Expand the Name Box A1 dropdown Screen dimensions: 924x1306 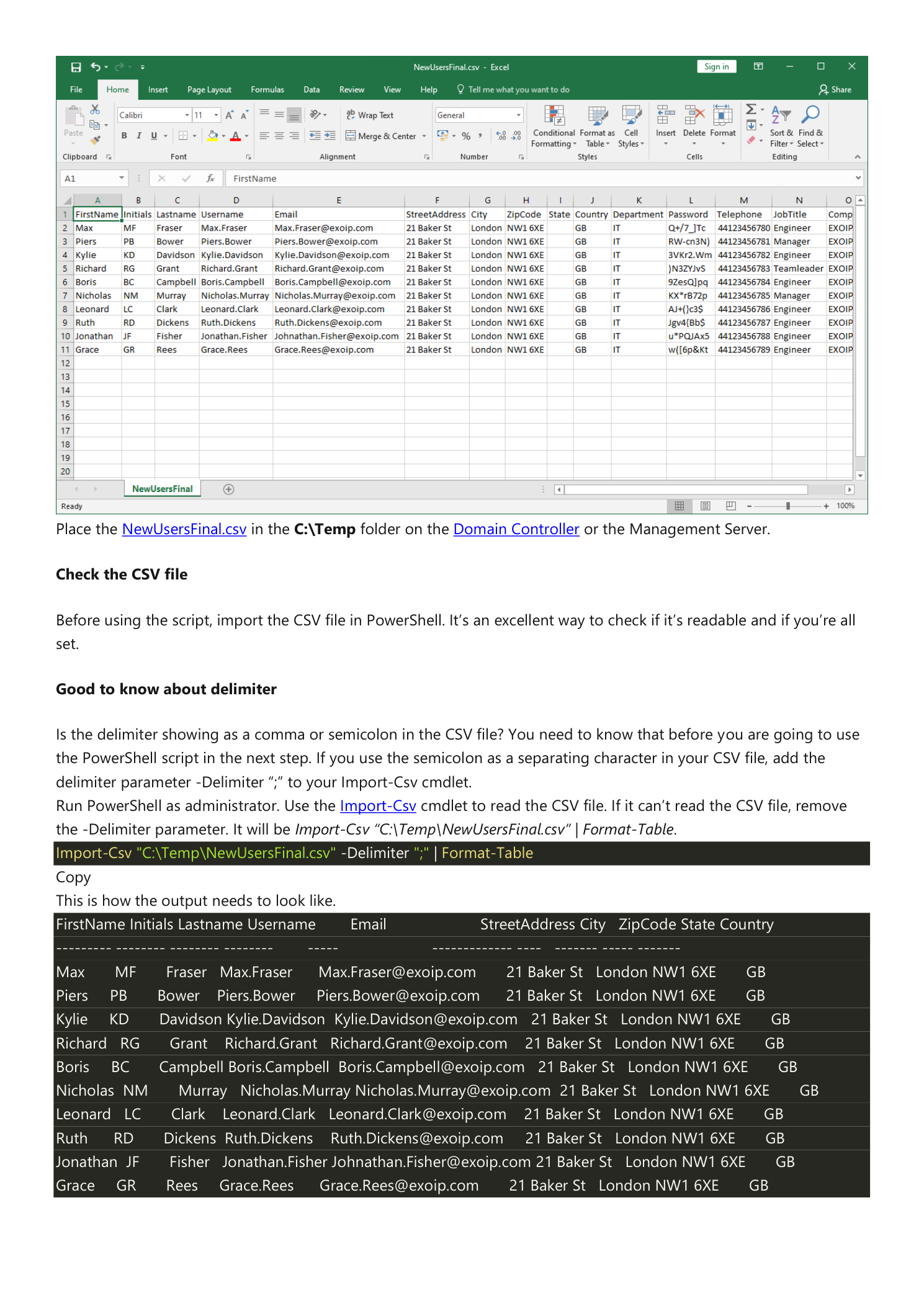pyautogui.click(x=122, y=179)
